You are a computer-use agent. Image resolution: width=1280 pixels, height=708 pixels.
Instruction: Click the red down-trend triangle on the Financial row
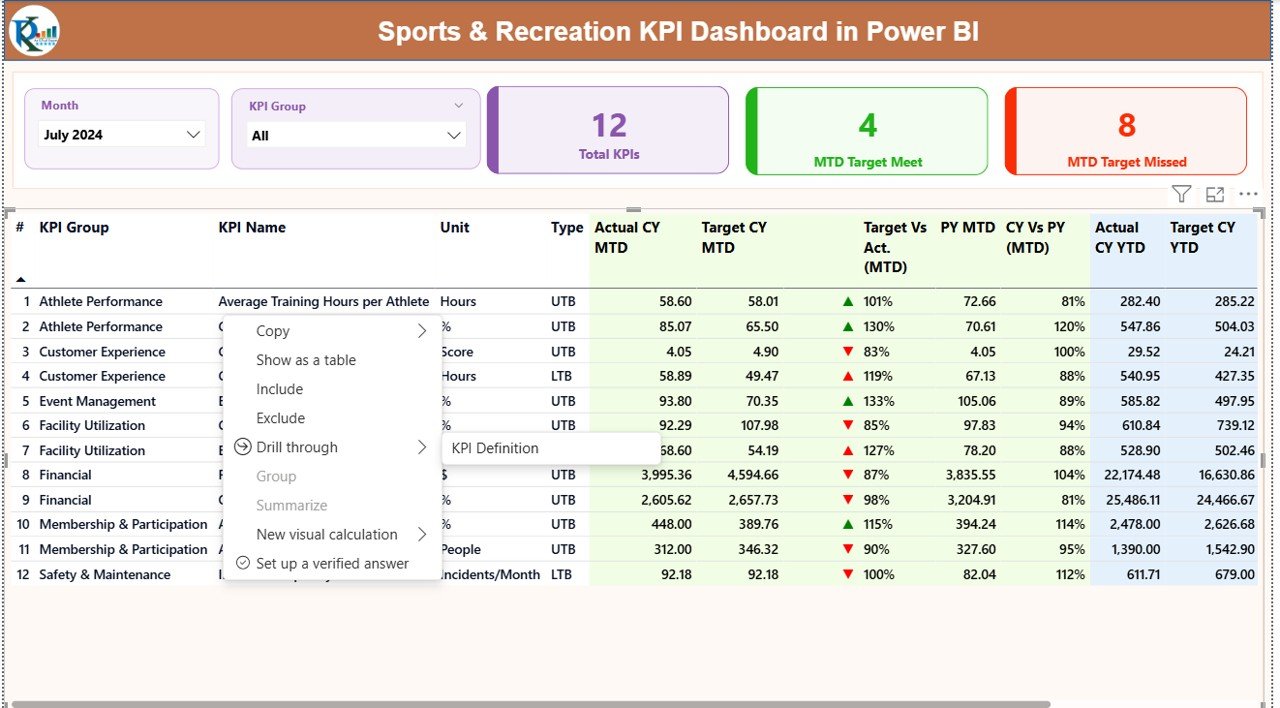point(848,475)
